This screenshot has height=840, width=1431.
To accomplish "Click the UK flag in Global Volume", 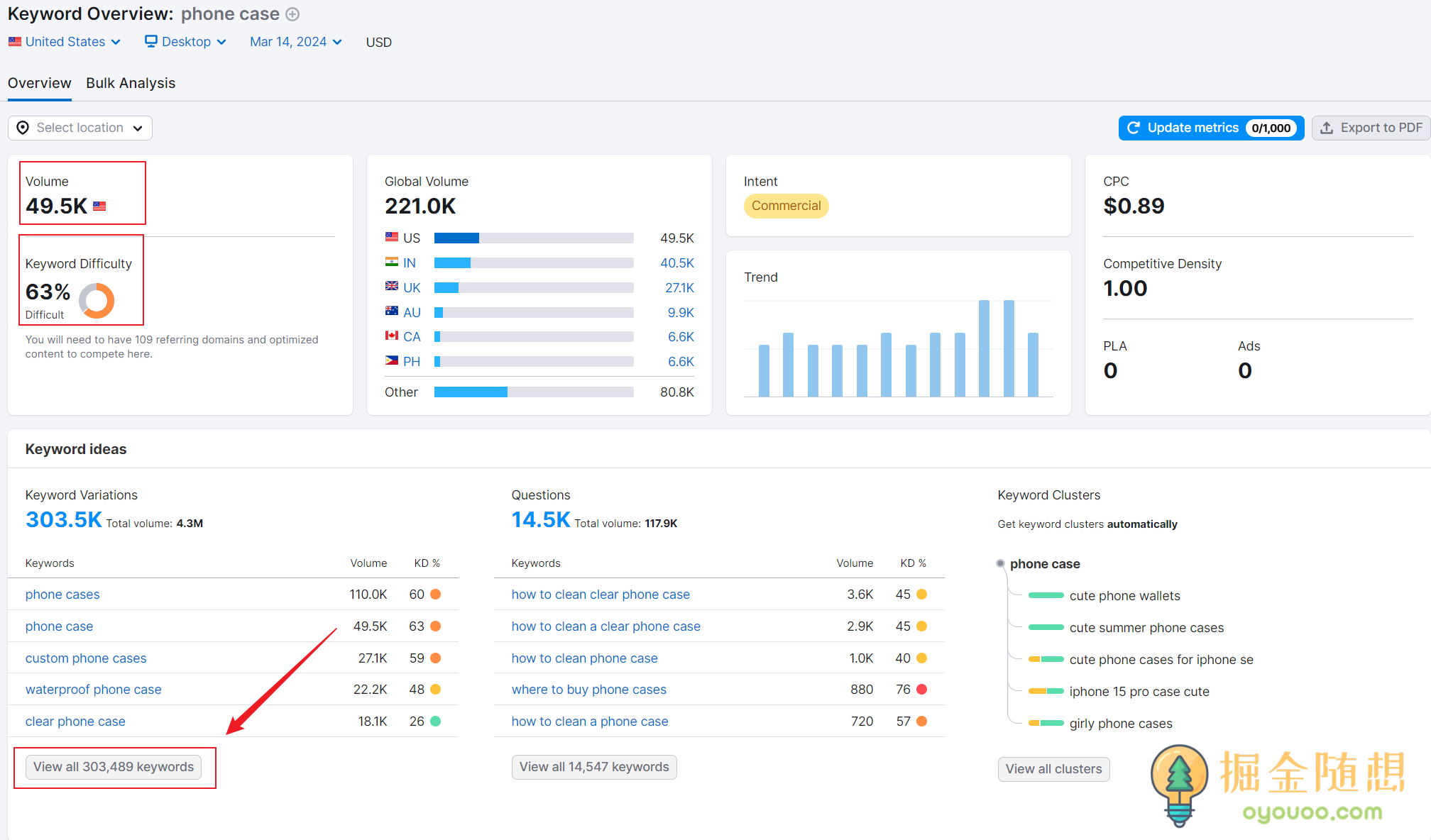I will pyautogui.click(x=392, y=287).
